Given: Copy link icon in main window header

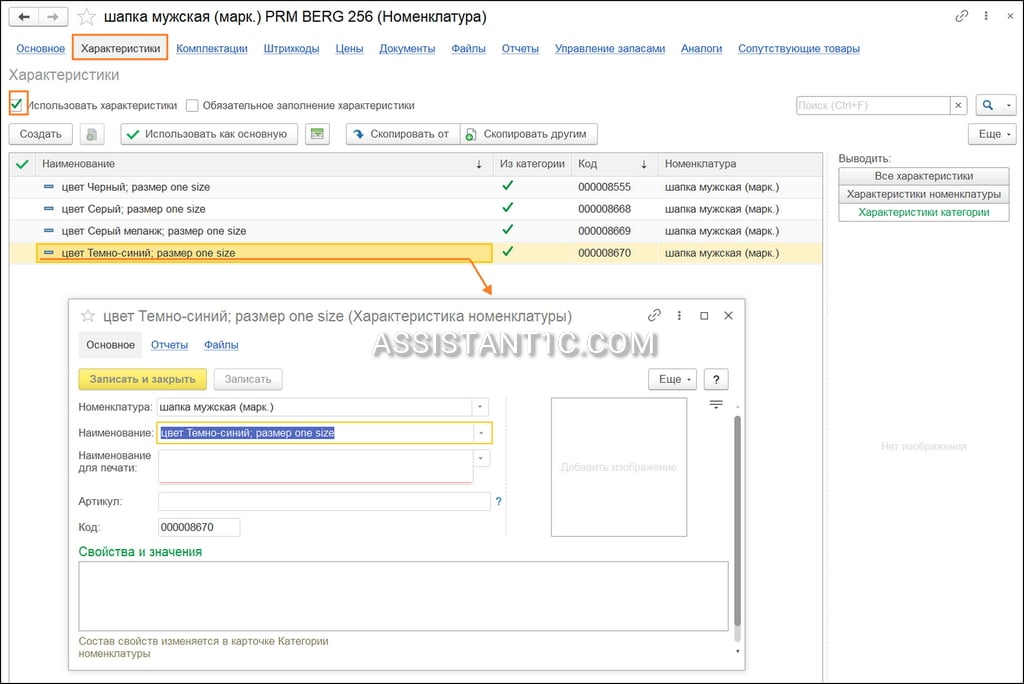Looking at the screenshot, I should tap(961, 16).
